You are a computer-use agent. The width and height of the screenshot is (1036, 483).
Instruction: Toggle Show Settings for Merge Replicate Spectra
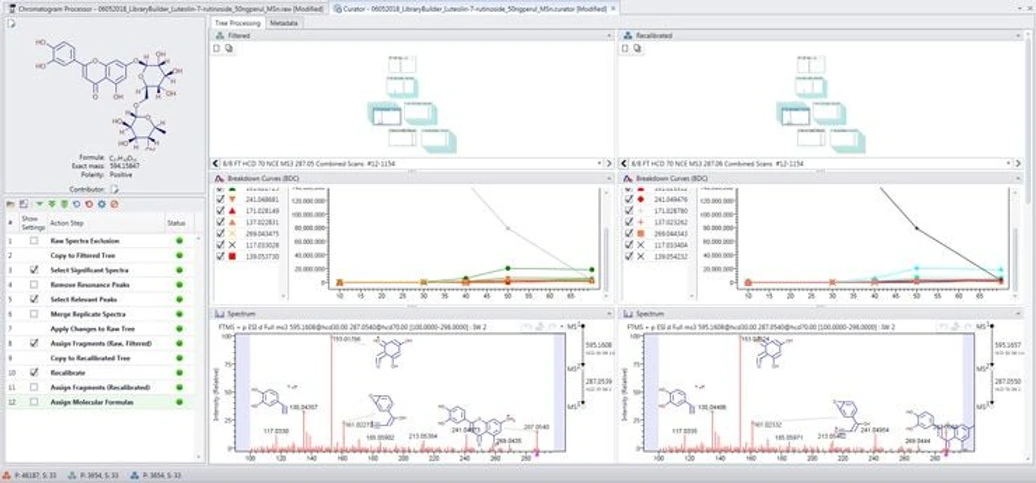[34, 314]
